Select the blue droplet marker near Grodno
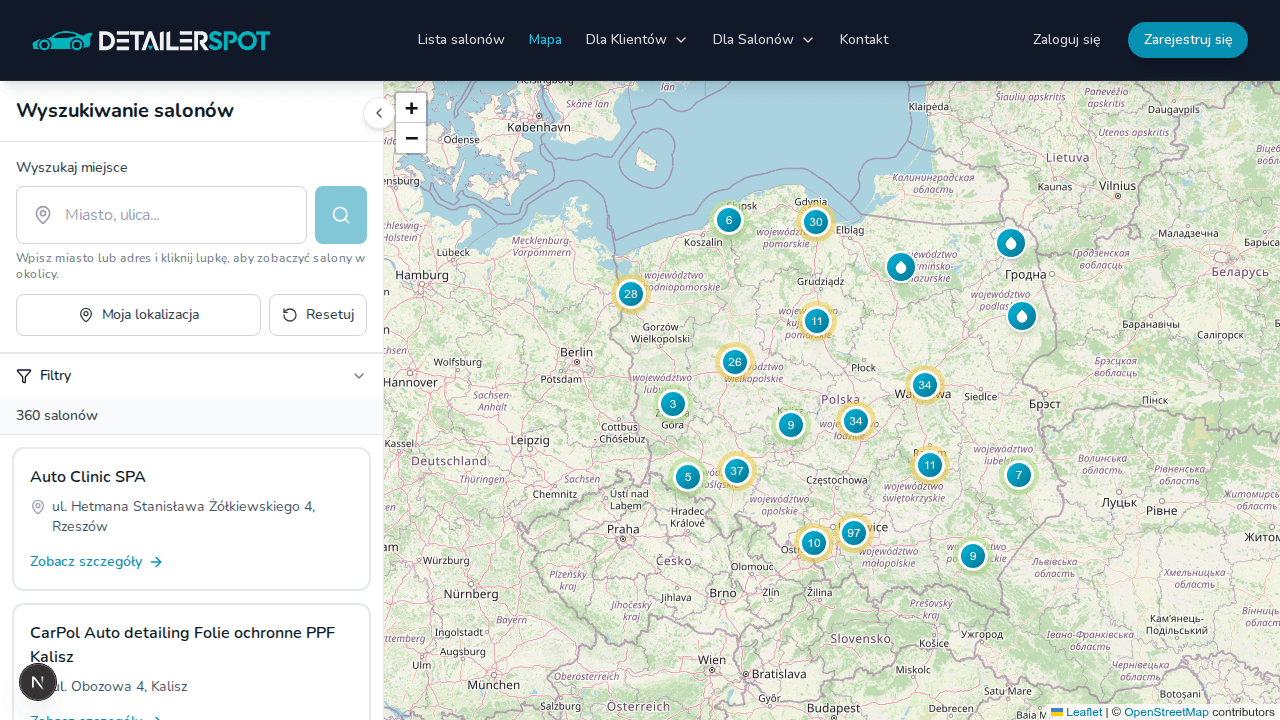Viewport: 1280px width, 720px height. tap(1011, 243)
